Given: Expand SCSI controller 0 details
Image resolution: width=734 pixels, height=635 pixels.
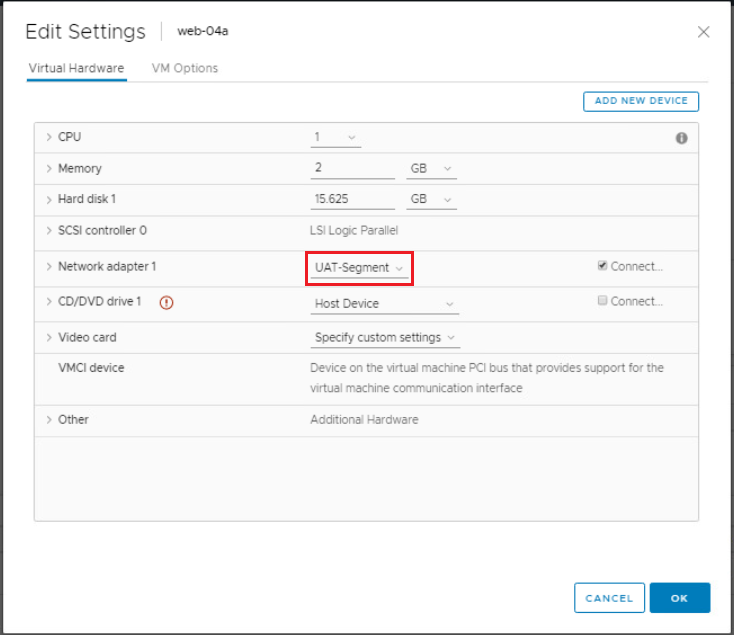Looking at the screenshot, I should tap(49, 230).
